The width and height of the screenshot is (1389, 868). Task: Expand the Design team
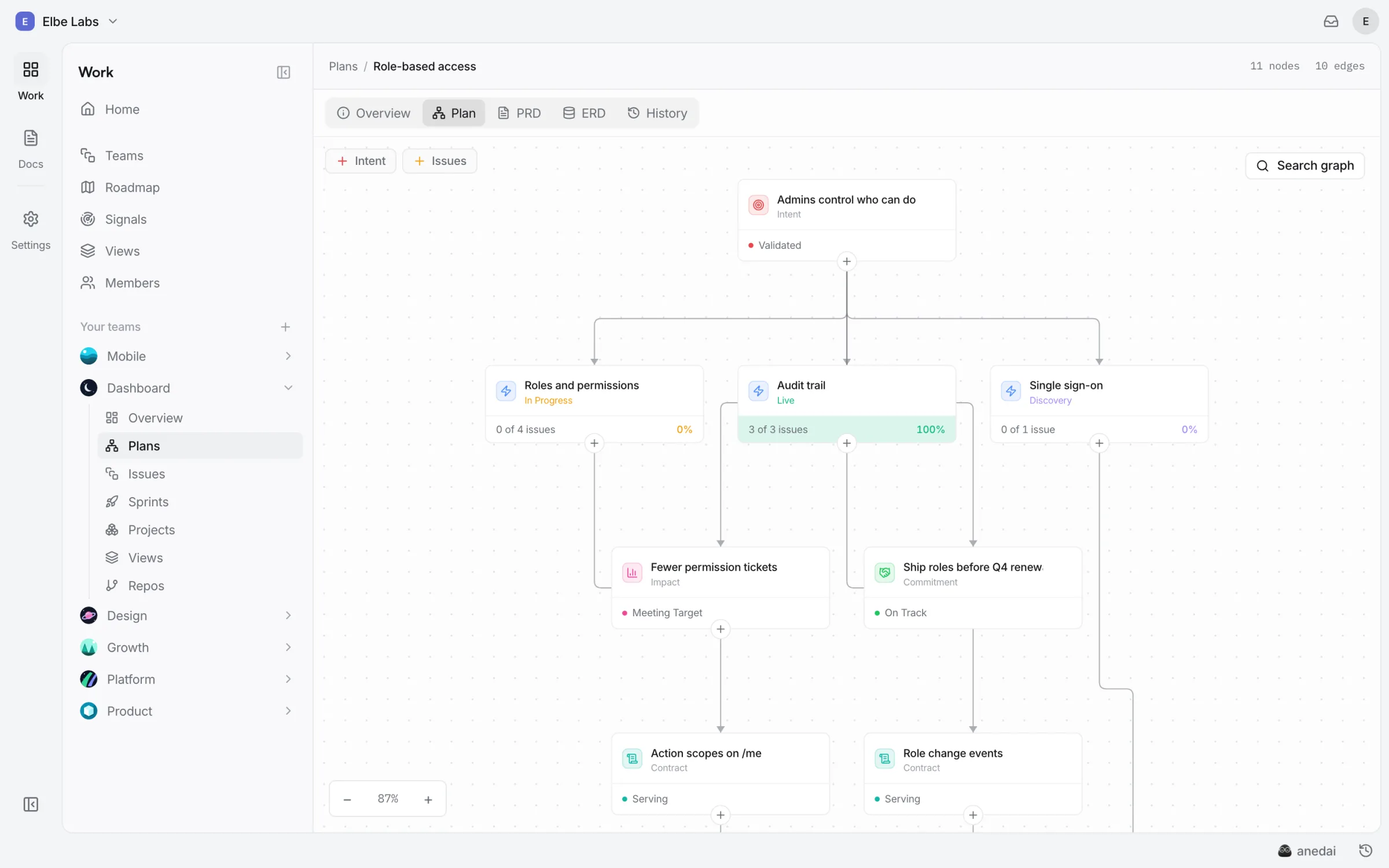pyautogui.click(x=288, y=615)
